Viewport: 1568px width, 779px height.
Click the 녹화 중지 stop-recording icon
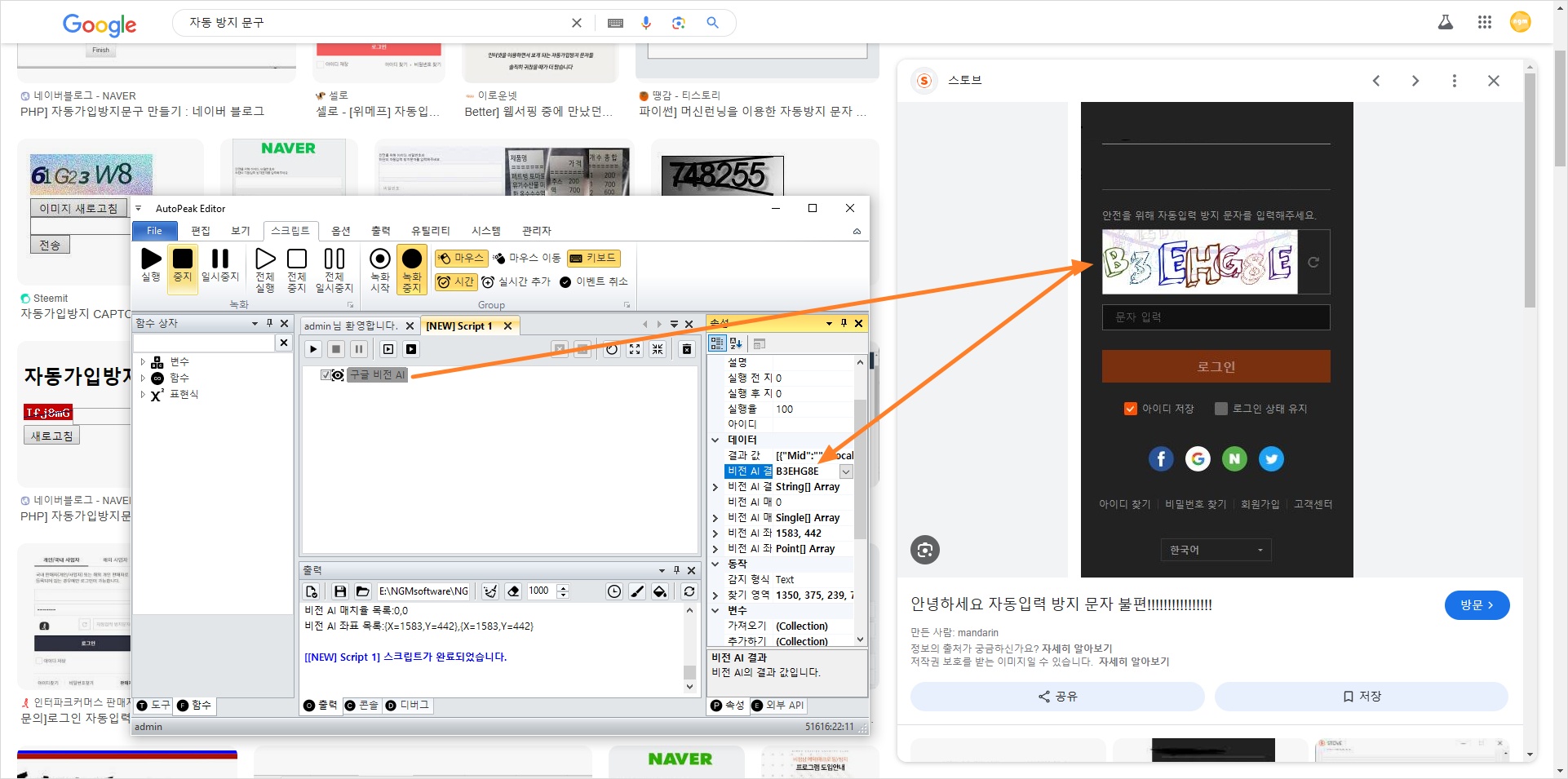[x=412, y=259]
